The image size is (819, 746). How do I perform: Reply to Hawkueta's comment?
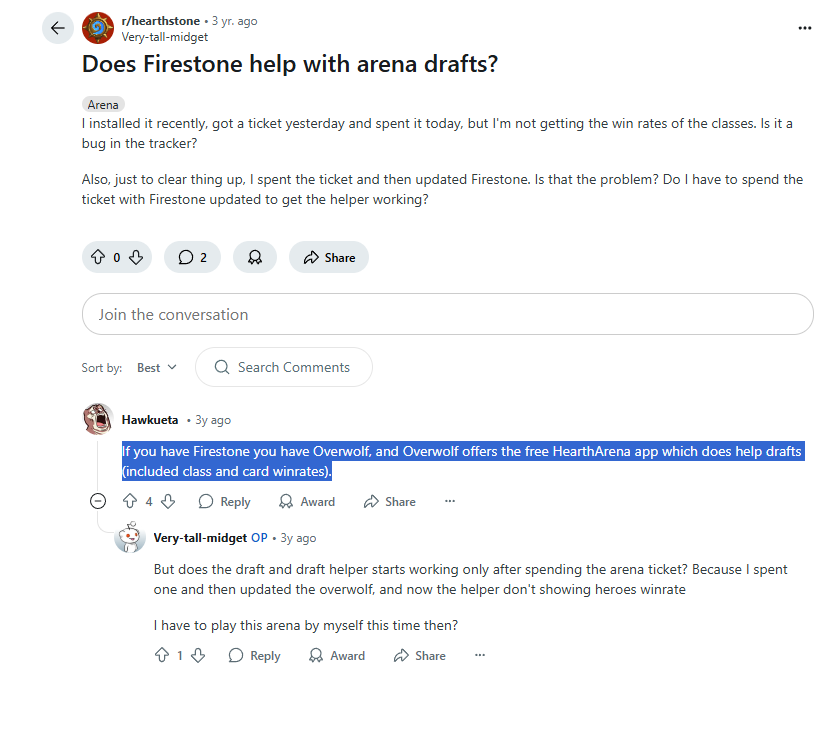[x=225, y=502]
